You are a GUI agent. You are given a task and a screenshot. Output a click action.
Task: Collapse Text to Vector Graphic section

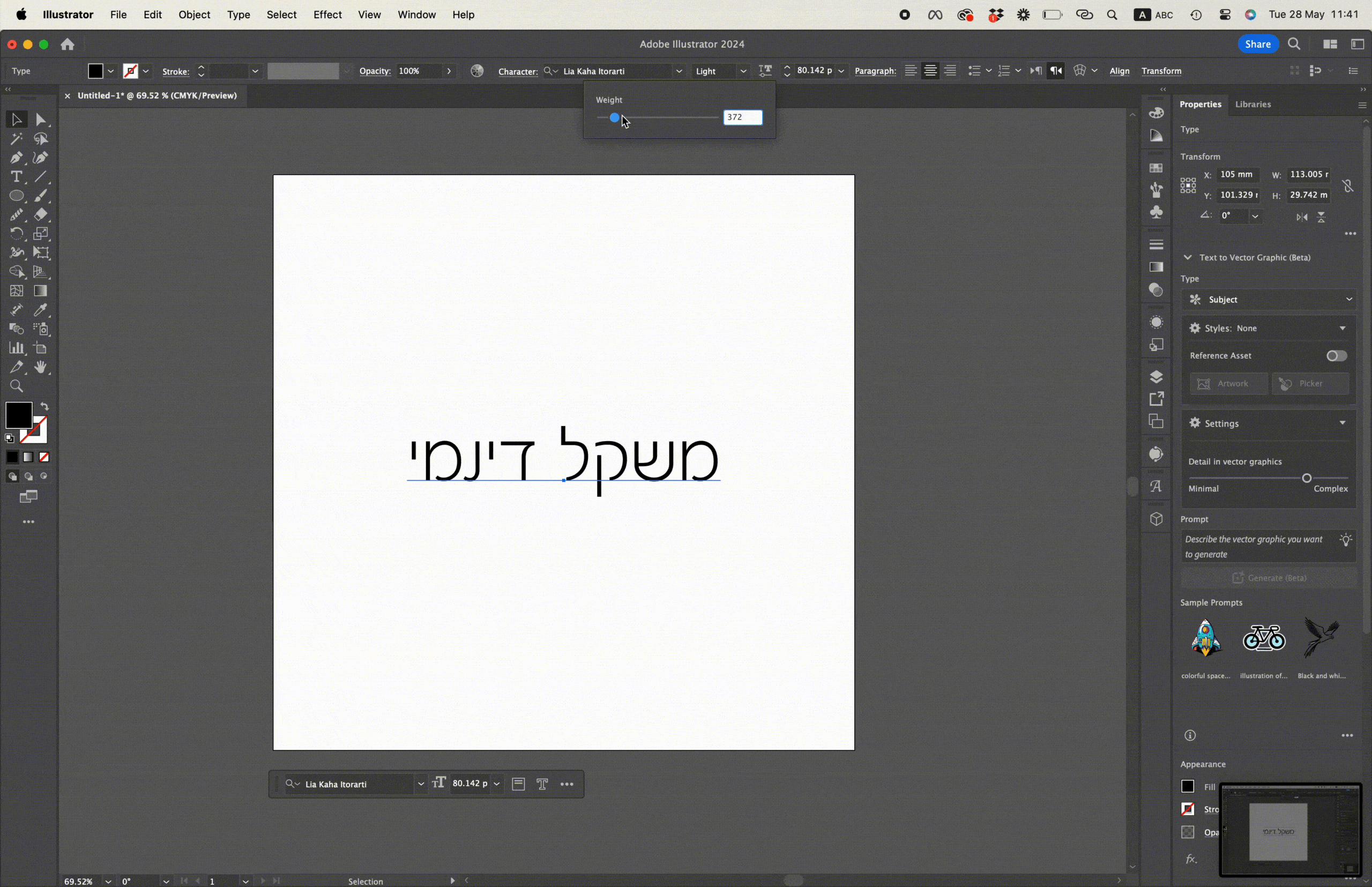[x=1188, y=257]
